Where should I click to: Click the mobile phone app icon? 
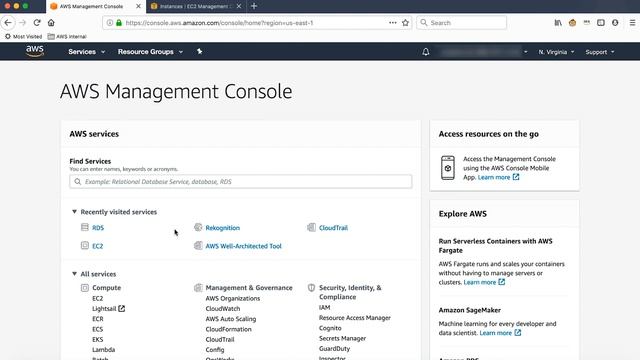pos(448,168)
